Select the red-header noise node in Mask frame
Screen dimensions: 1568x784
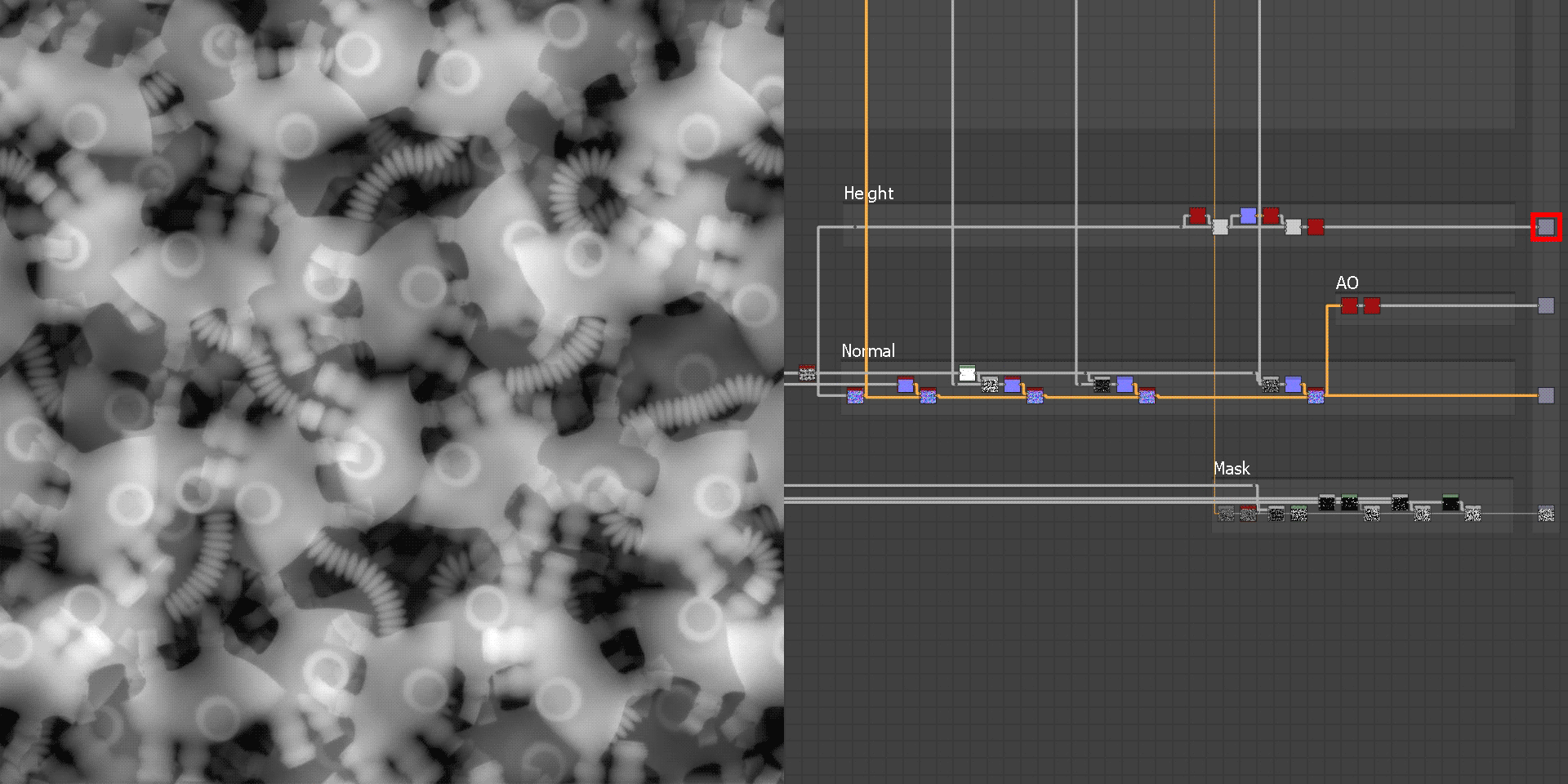click(x=1249, y=514)
